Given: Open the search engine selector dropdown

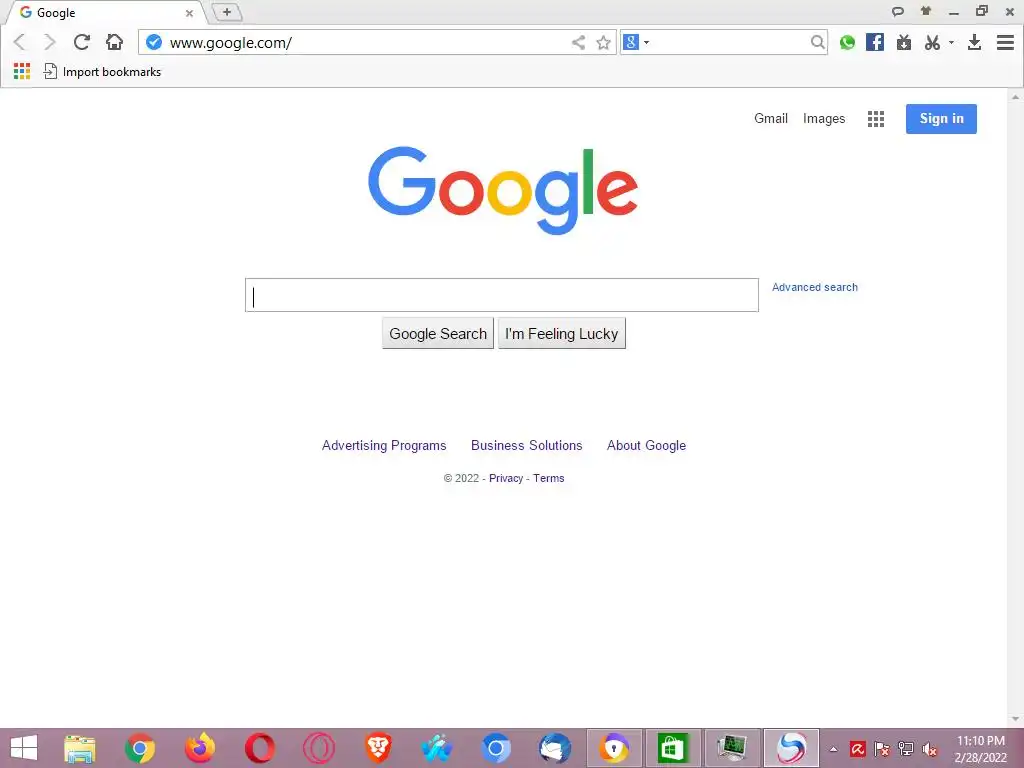Looking at the screenshot, I should pyautogui.click(x=636, y=42).
